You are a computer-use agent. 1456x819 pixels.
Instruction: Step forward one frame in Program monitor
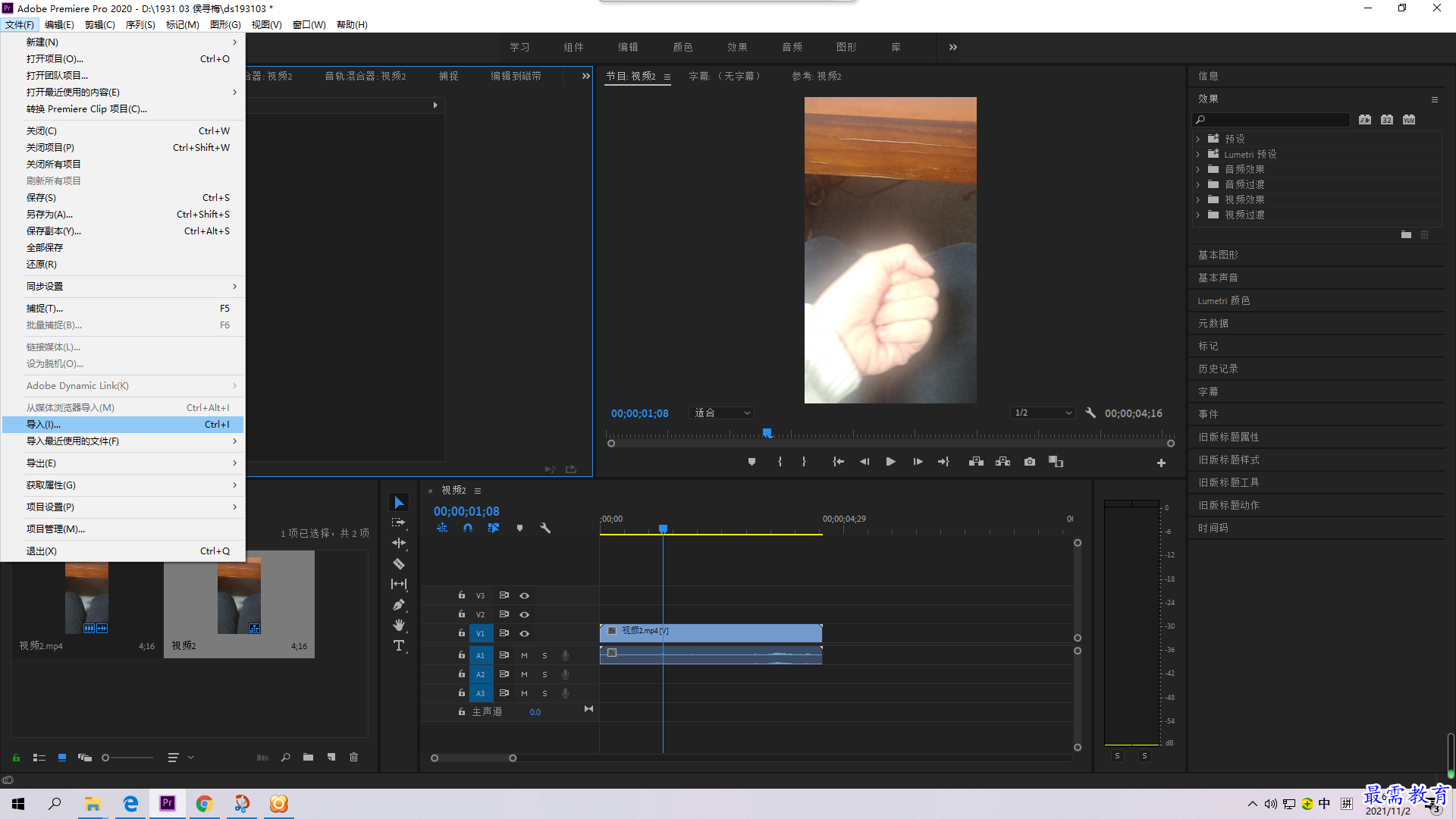(918, 462)
